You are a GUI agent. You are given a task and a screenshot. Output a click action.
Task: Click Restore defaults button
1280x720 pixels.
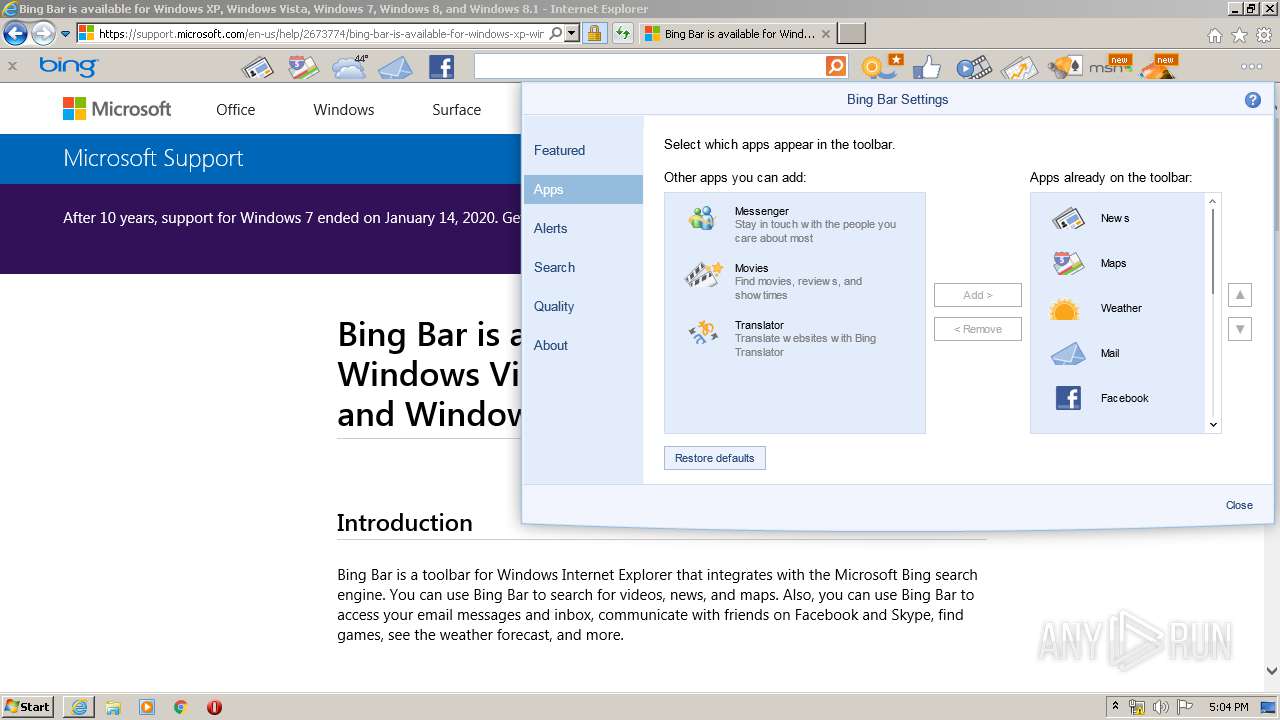pyautogui.click(x=715, y=458)
